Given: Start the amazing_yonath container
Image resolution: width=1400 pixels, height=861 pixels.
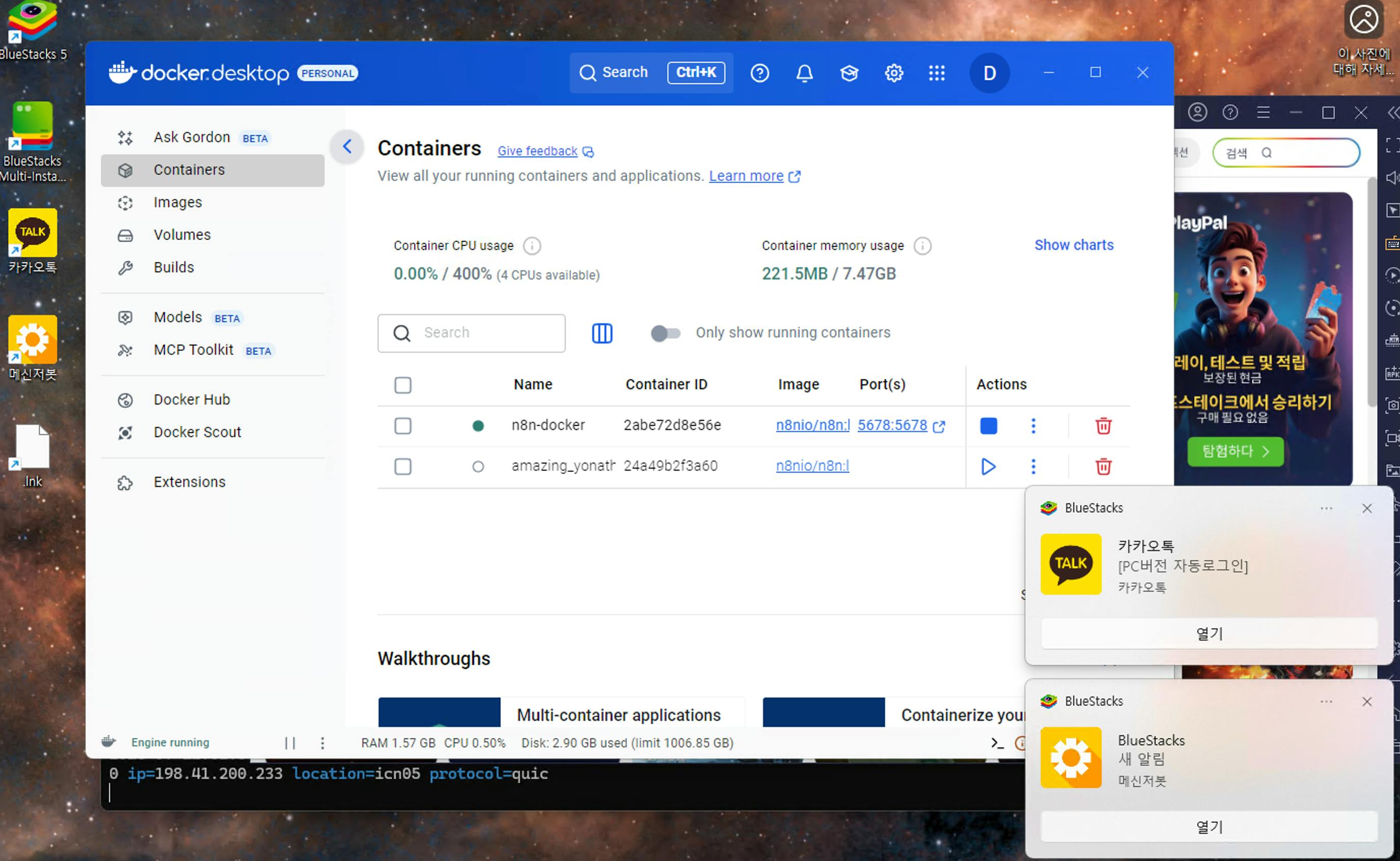Looking at the screenshot, I should tap(988, 467).
